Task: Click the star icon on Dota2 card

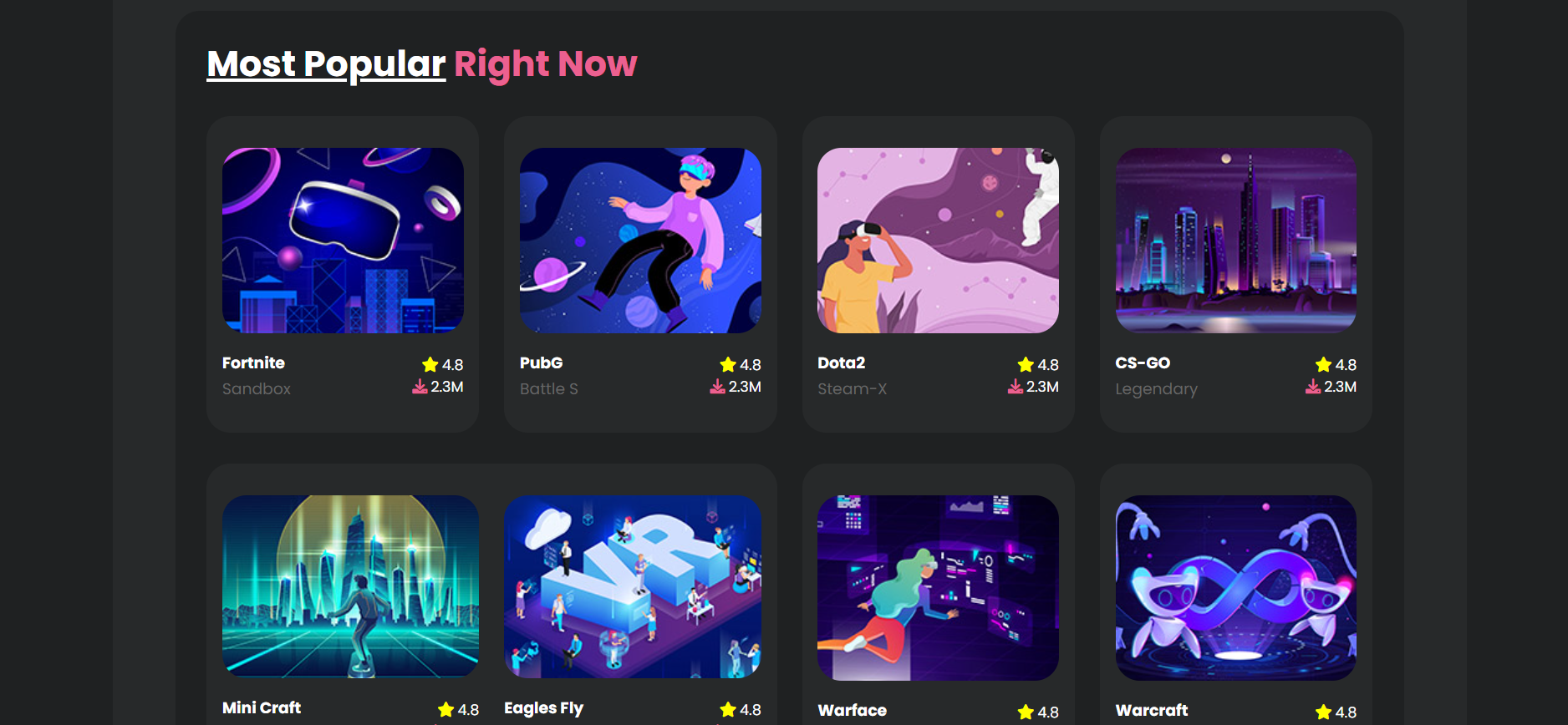Action: click(x=1026, y=364)
